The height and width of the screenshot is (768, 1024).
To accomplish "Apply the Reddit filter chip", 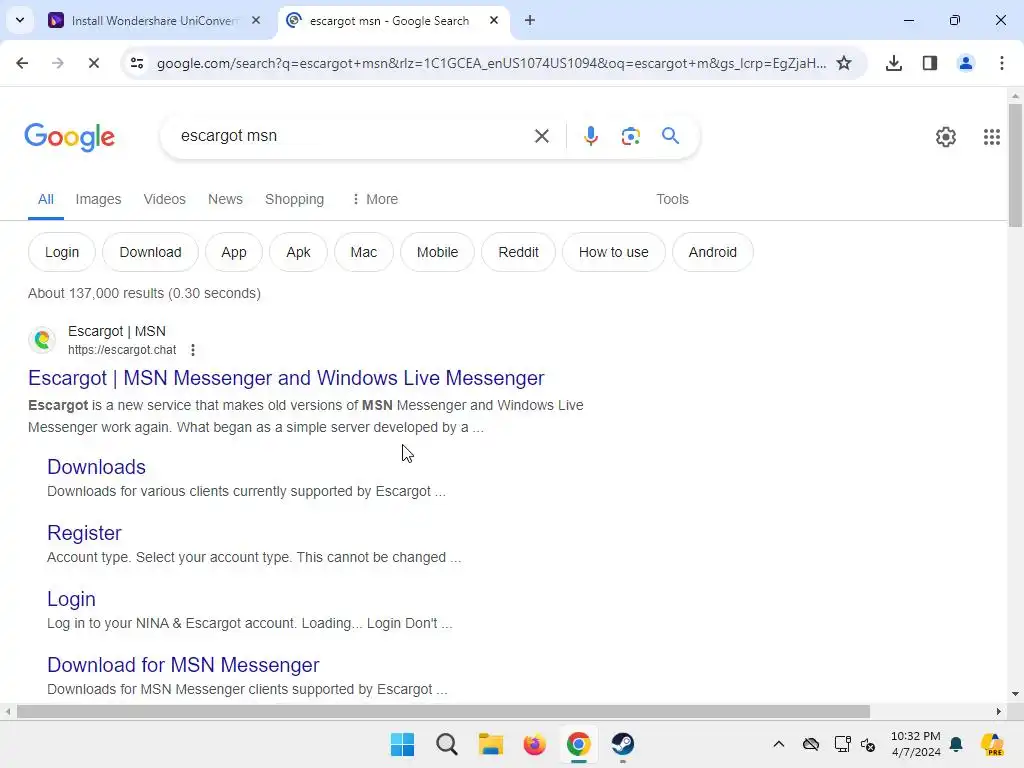I will [519, 252].
